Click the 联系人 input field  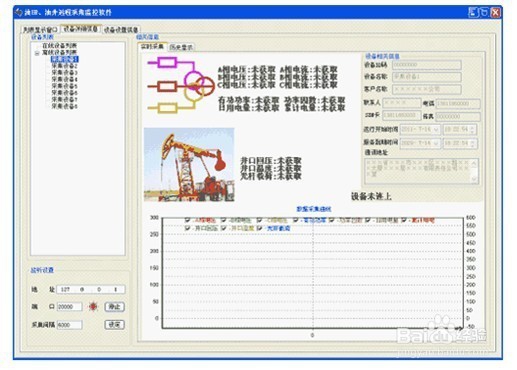coord(401,103)
